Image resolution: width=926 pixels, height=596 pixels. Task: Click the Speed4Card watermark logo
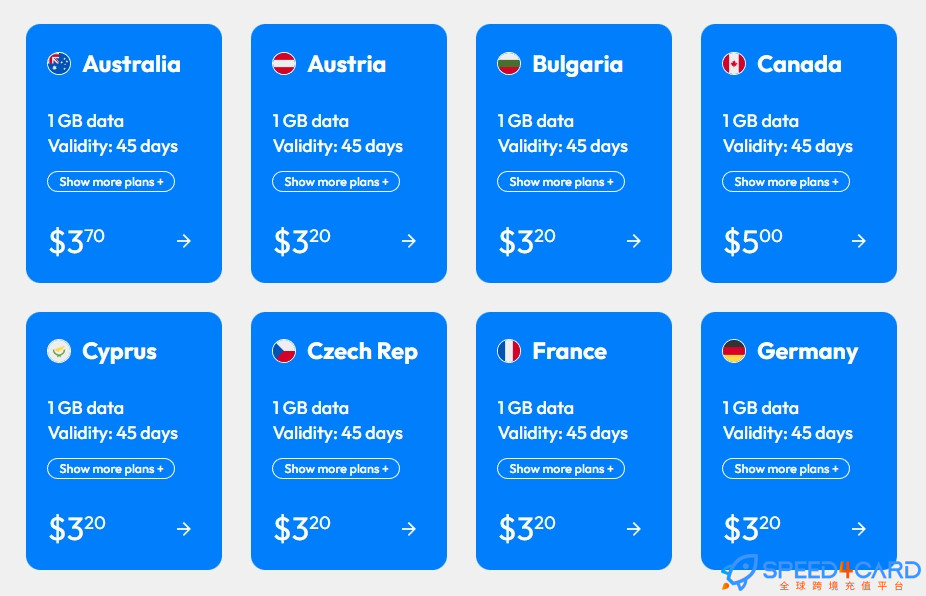pyautogui.click(x=821, y=572)
